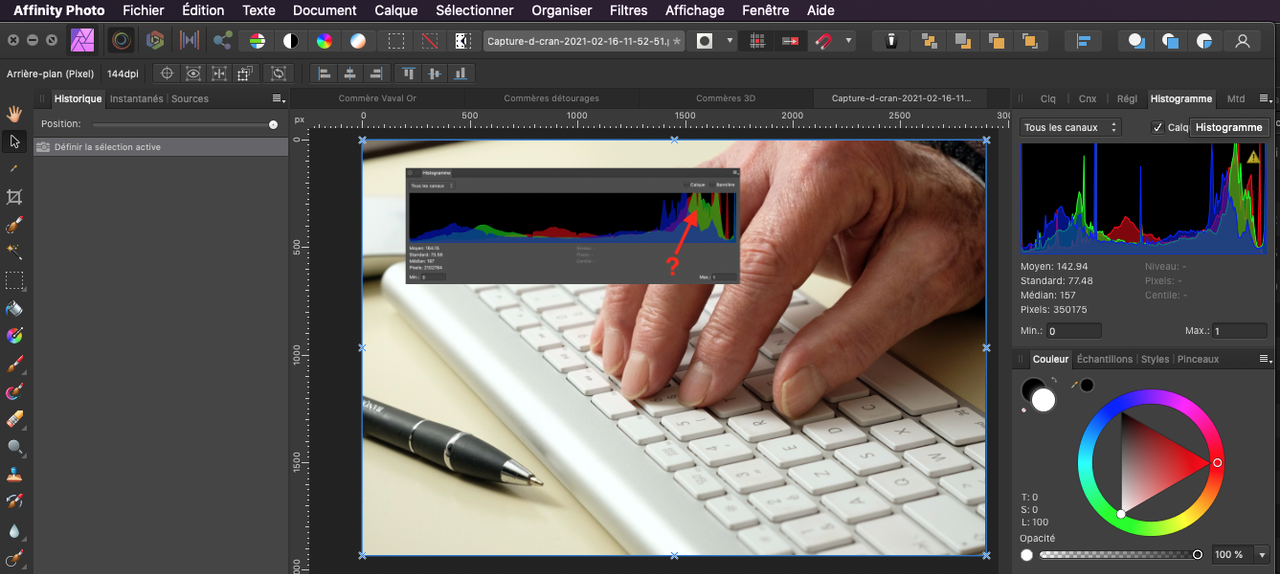Screen dimensions: 1280x574
Task: Open the opacity percentage dropdown arrow
Action: click(x=1263, y=554)
